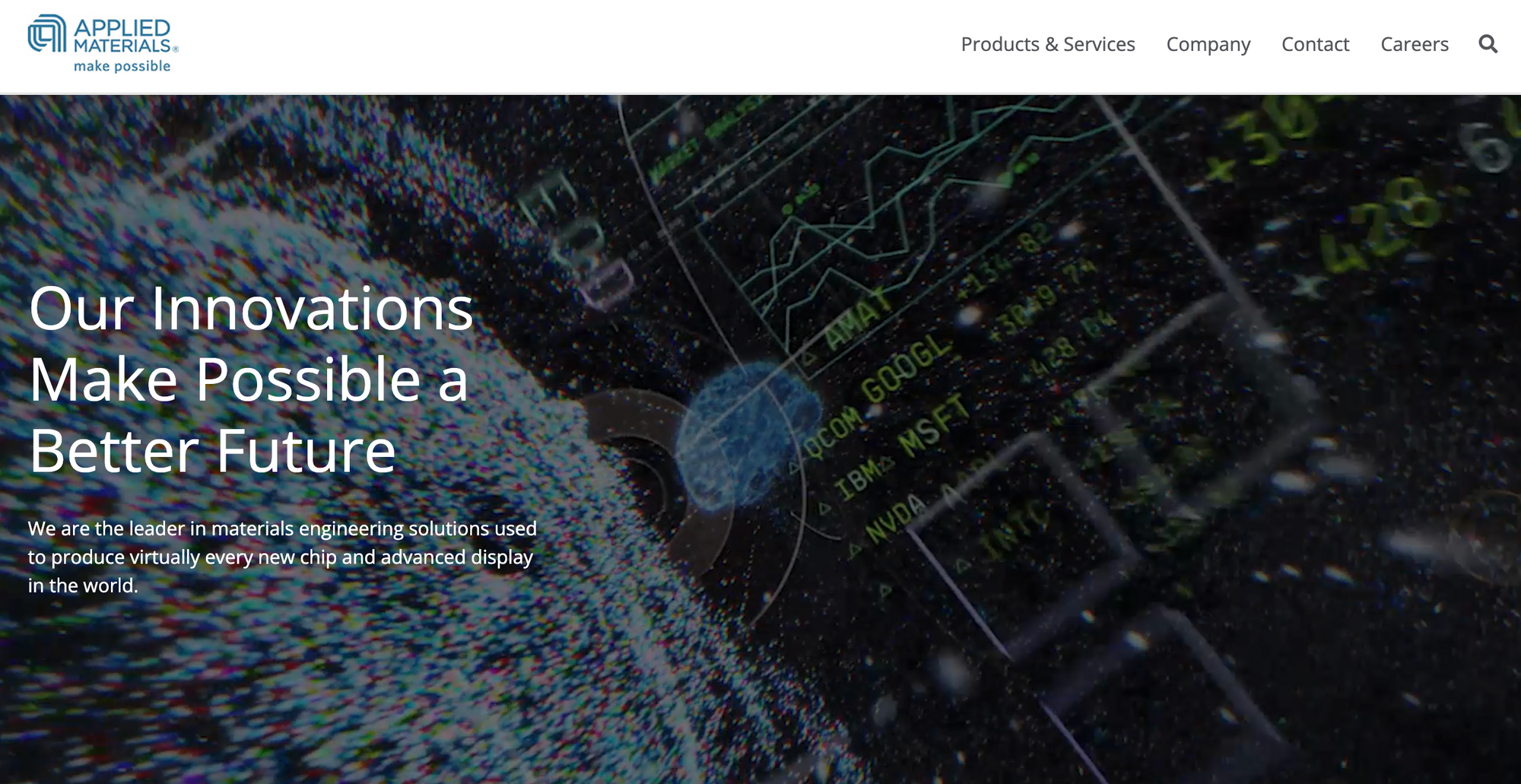Click the "We are the leader in materials" paragraph
This screenshot has width=1521, height=784.
[x=282, y=557]
